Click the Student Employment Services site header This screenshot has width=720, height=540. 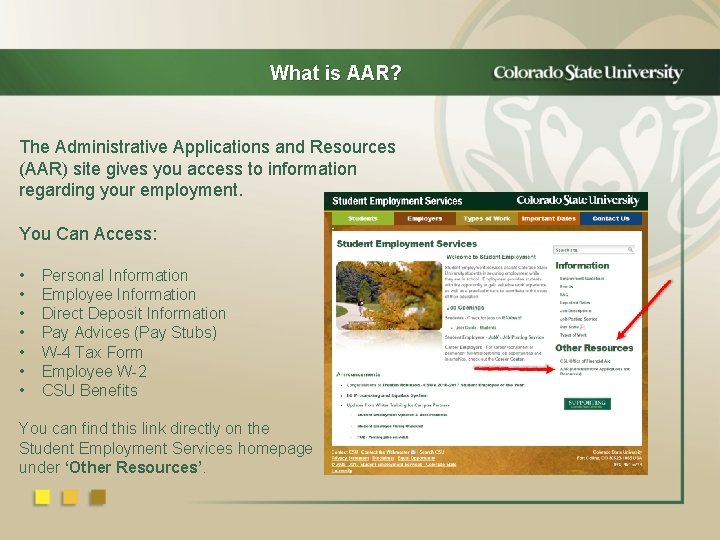click(397, 201)
